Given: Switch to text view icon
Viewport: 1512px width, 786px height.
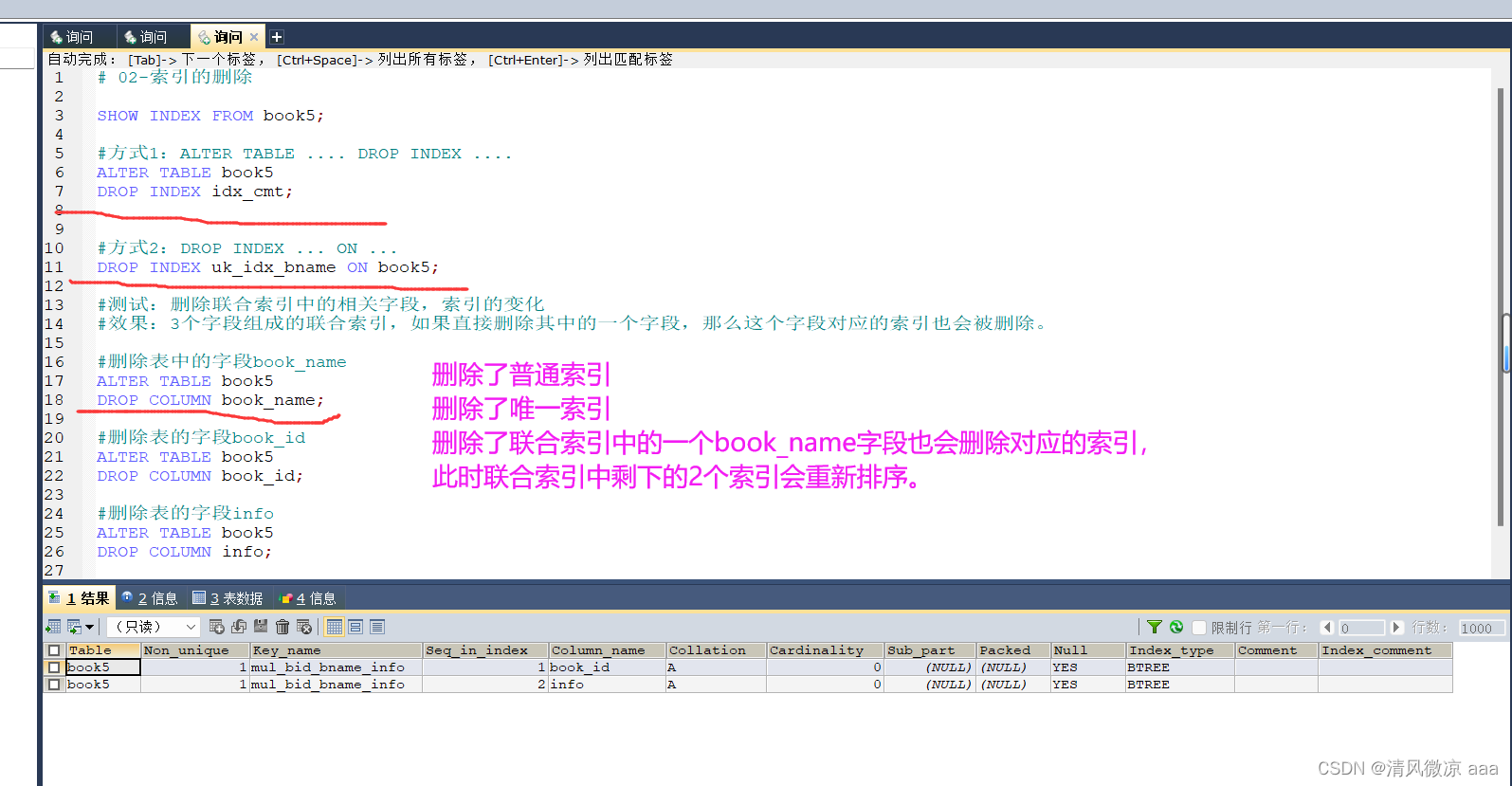Looking at the screenshot, I should (x=377, y=627).
